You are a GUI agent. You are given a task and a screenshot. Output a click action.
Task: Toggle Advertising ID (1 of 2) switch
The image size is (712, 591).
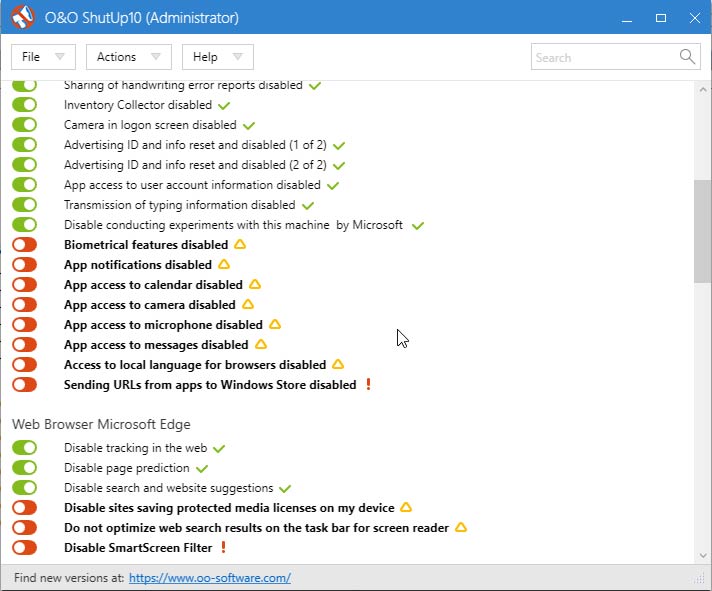25,145
